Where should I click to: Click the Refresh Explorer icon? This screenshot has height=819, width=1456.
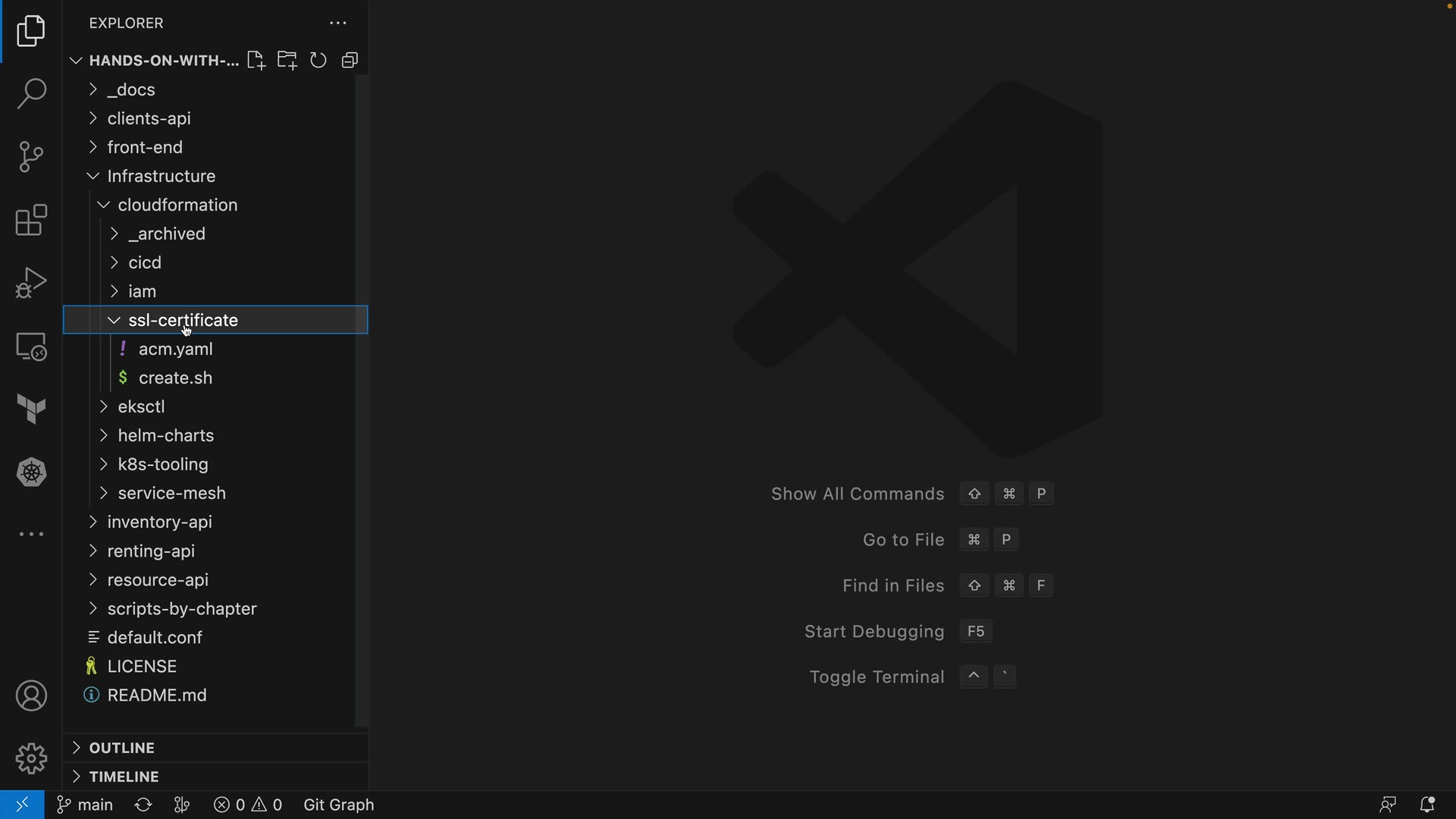click(x=318, y=61)
